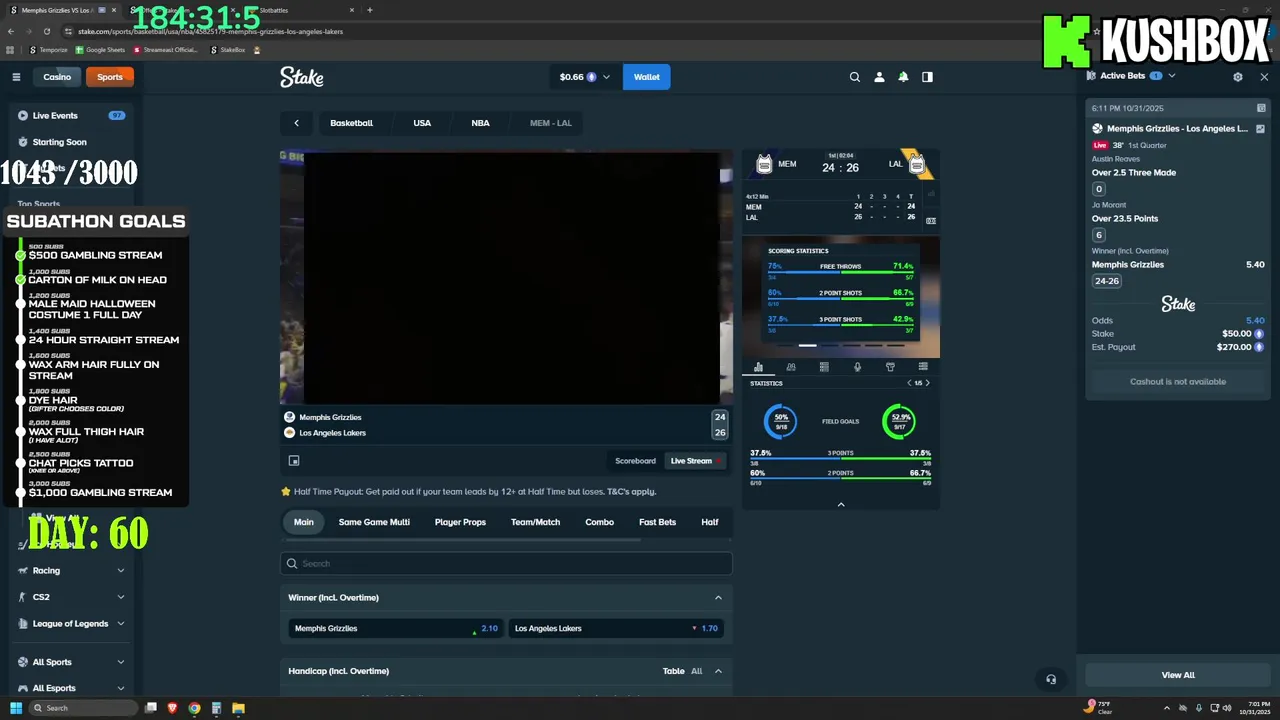Go to previous statistics page arrow

909,383
